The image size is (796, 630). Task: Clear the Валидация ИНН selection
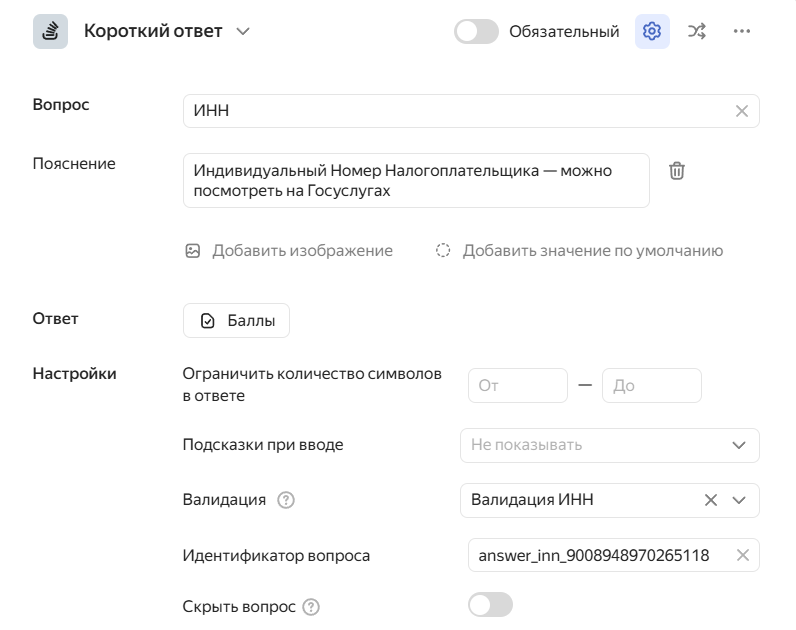tap(711, 500)
